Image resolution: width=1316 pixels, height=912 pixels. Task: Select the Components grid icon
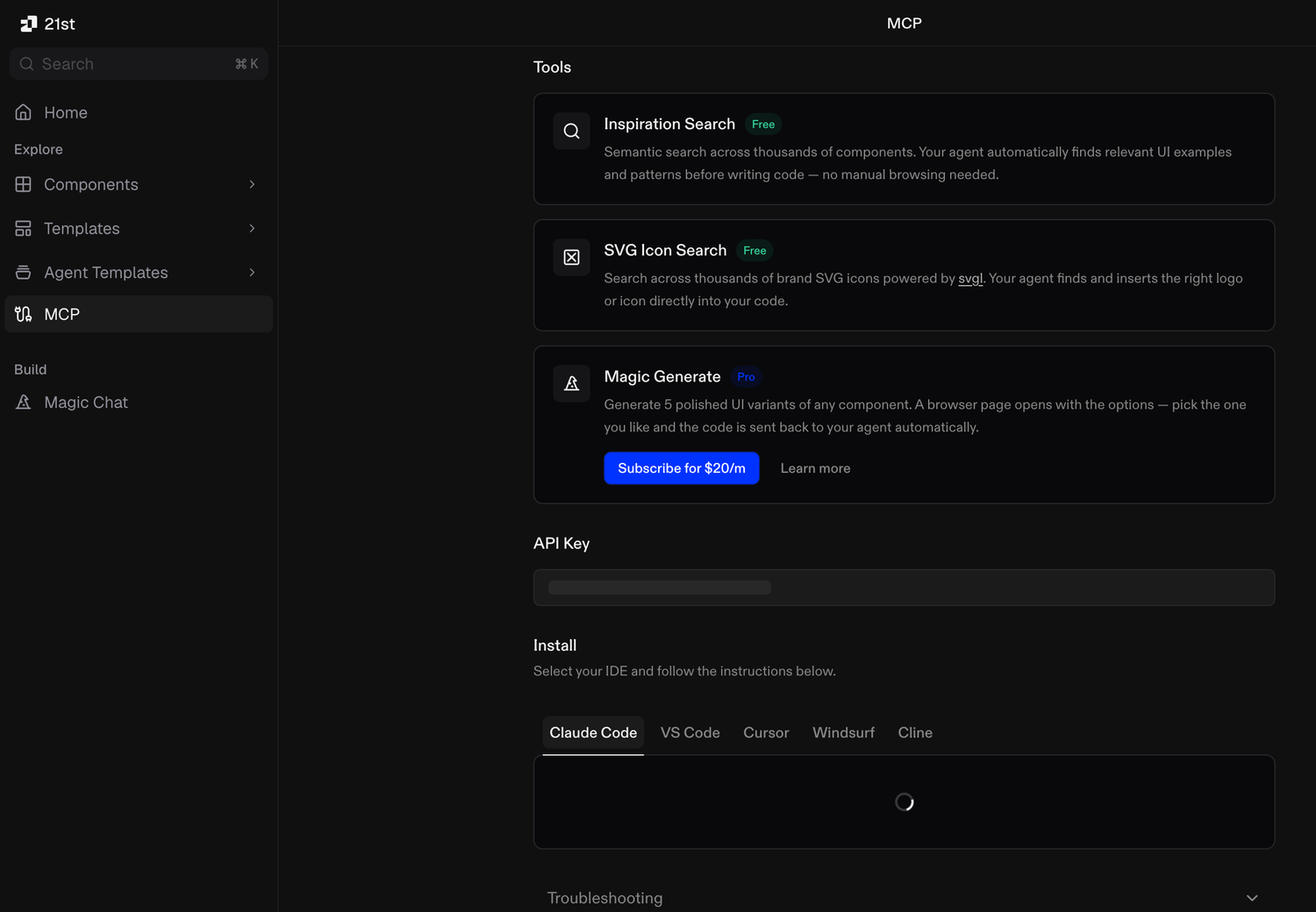pyautogui.click(x=24, y=184)
